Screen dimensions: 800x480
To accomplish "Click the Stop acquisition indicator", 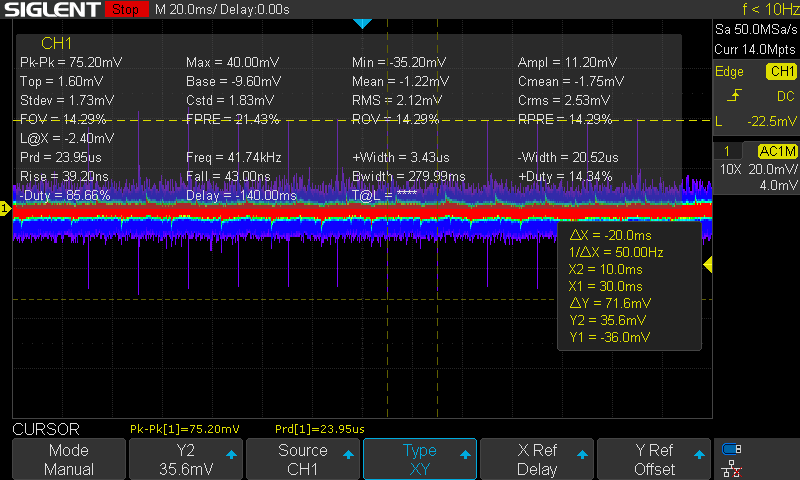I will coord(126,9).
